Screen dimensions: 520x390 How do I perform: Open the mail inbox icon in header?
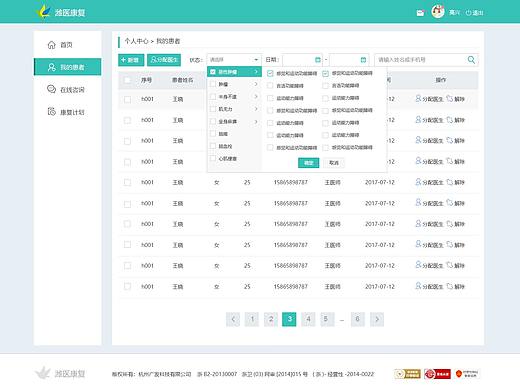[x=420, y=13]
